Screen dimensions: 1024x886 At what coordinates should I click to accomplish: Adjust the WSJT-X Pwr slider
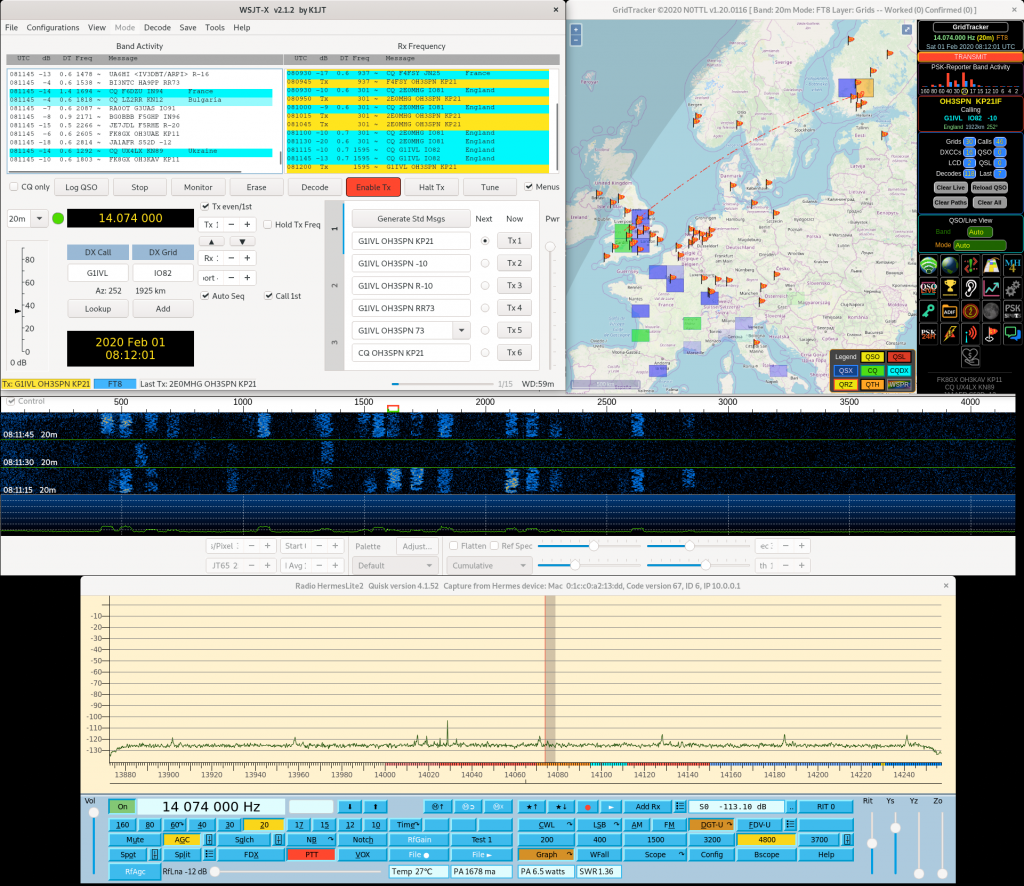pos(551,247)
